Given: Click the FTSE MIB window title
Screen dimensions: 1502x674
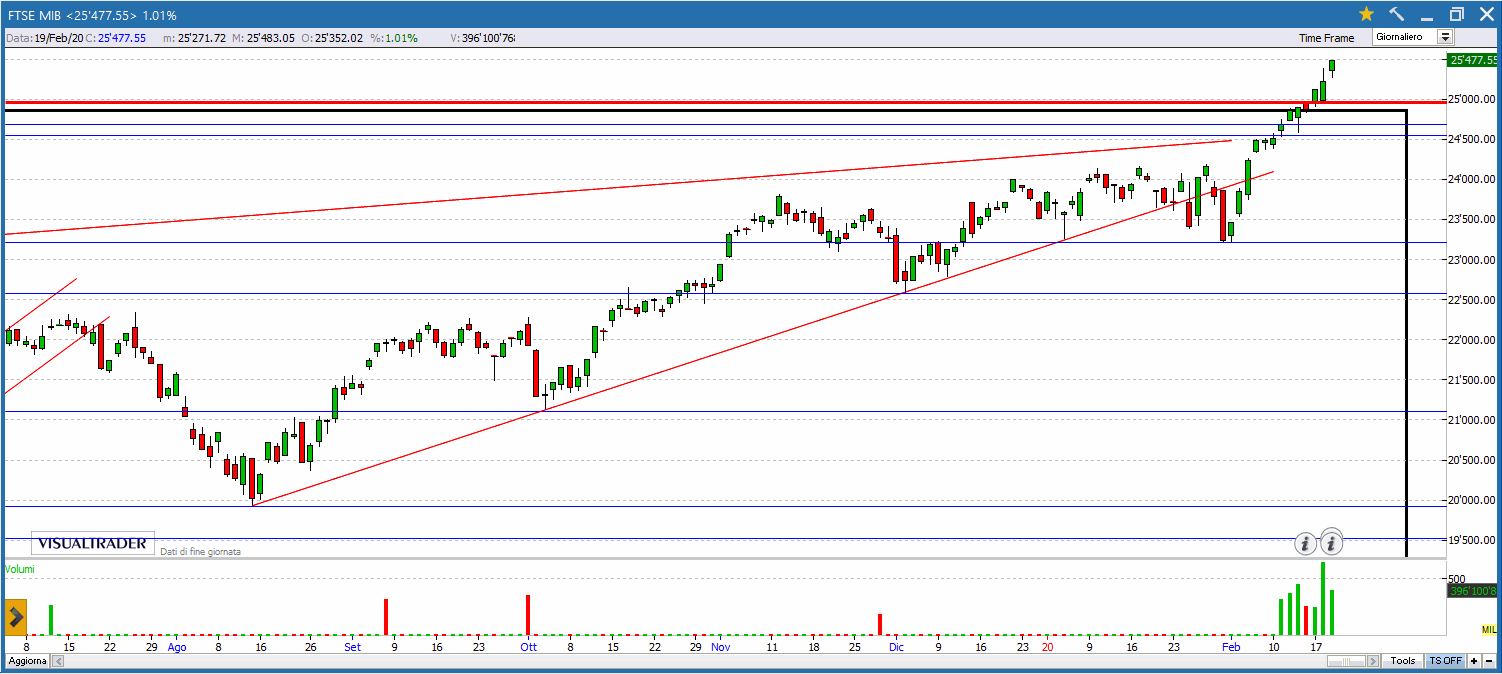Looking at the screenshot, I should [x=92, y=15].
